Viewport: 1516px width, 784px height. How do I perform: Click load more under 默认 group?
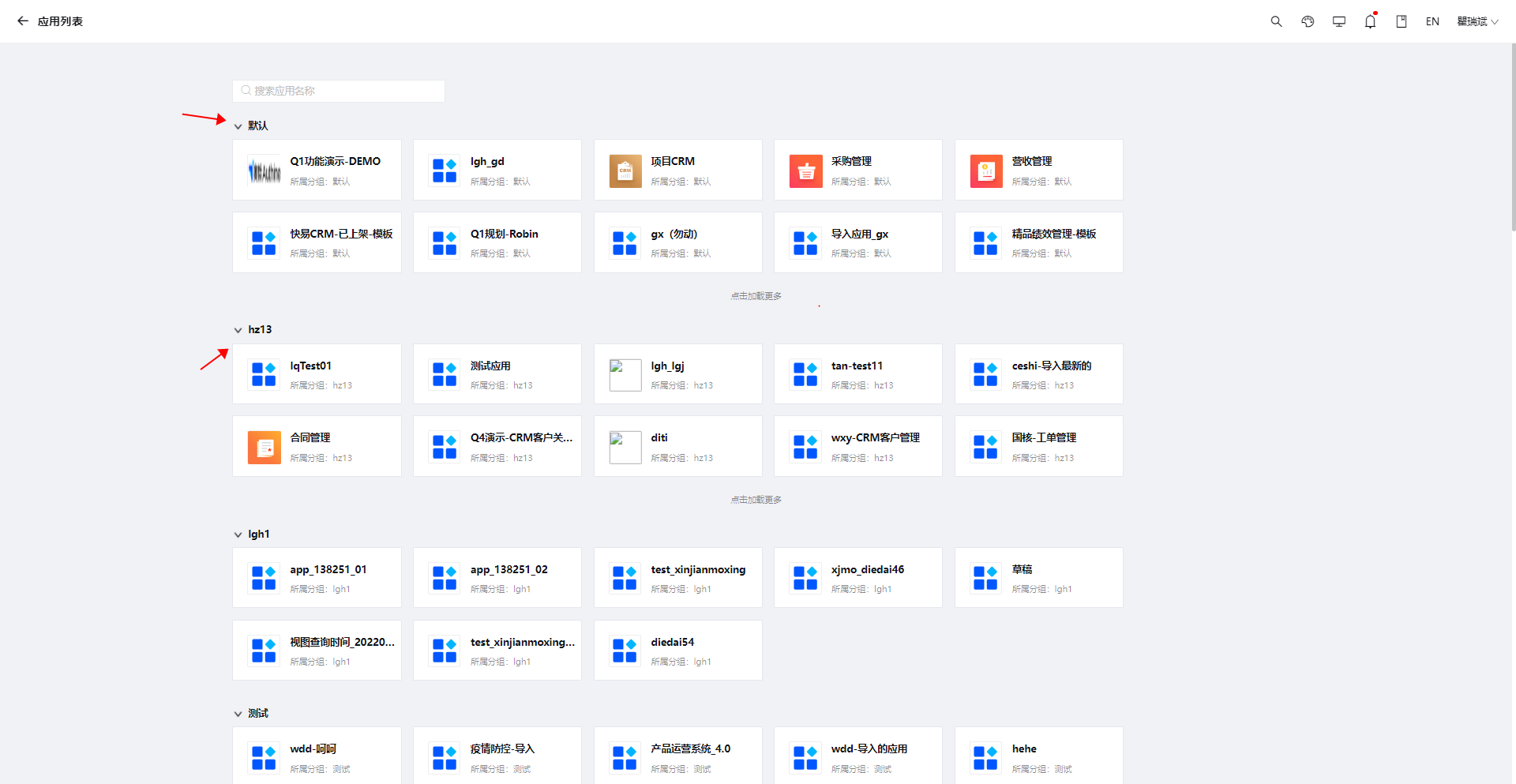756,296
